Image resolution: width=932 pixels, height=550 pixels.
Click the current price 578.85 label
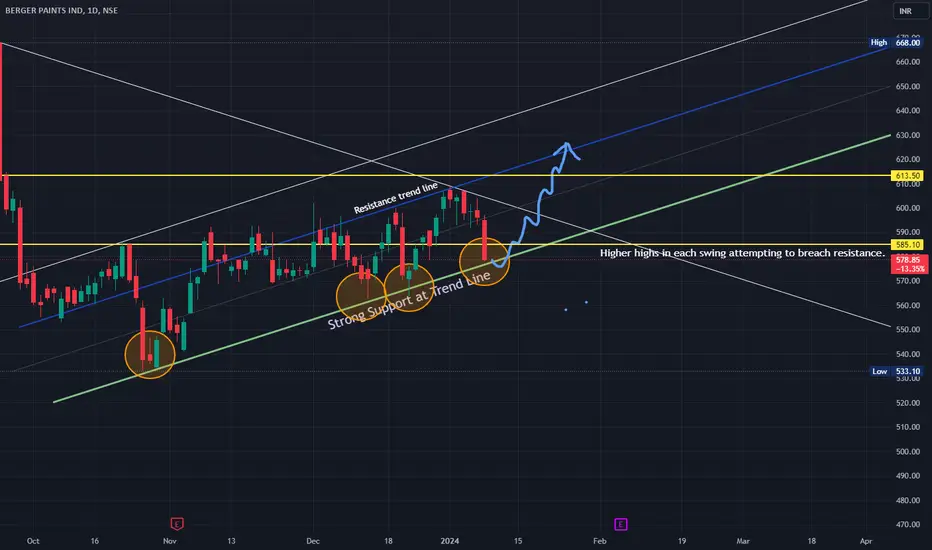[909, 264]
